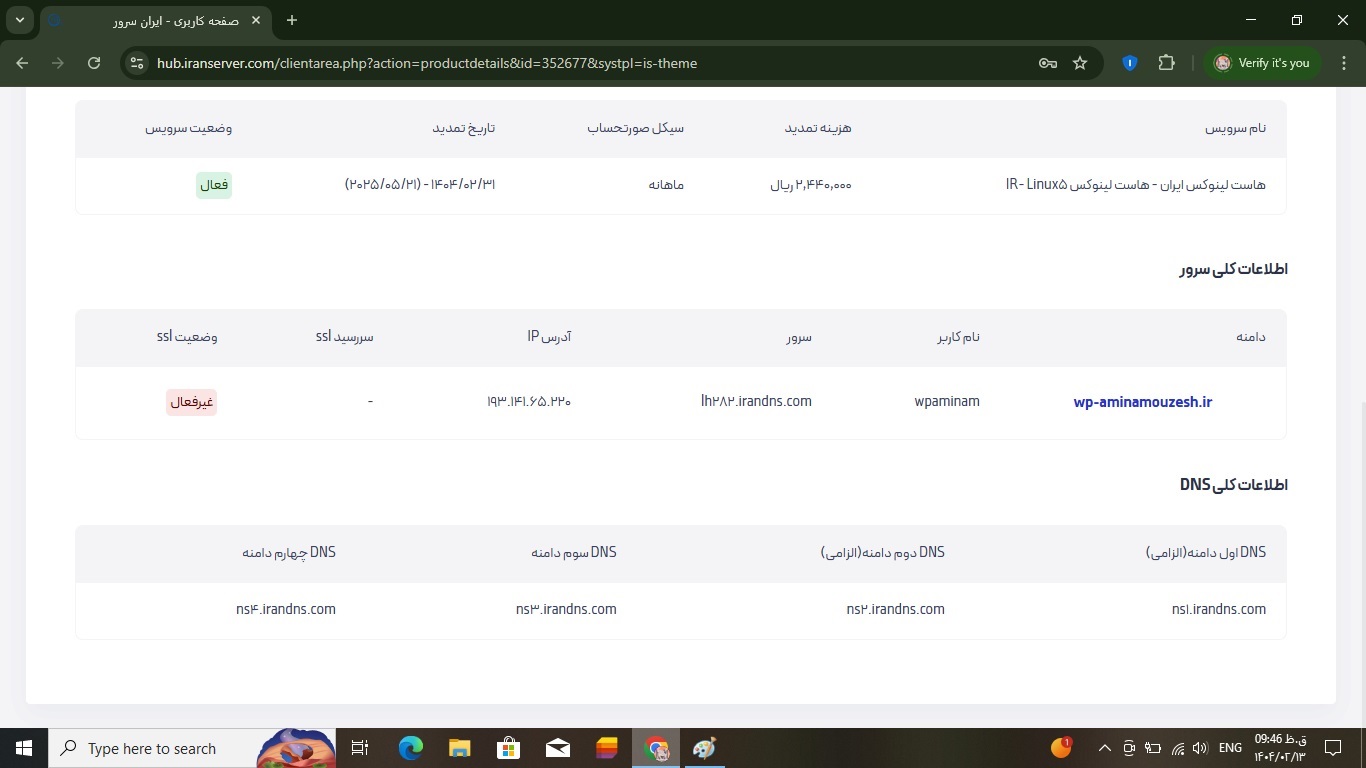Open the Windows Start menu
This screenshot has width=1366, height=768.
coord(24,748)
